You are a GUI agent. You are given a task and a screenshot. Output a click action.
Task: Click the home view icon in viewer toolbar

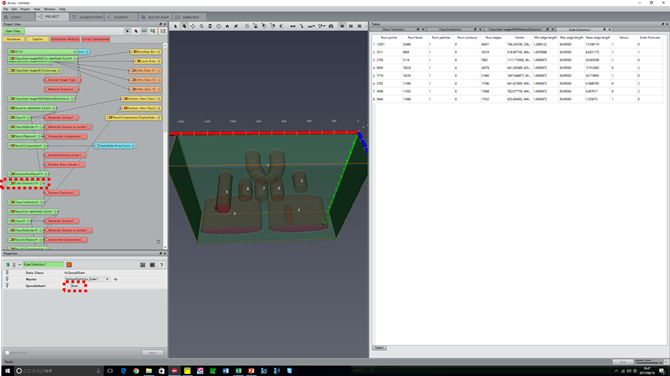227,26
